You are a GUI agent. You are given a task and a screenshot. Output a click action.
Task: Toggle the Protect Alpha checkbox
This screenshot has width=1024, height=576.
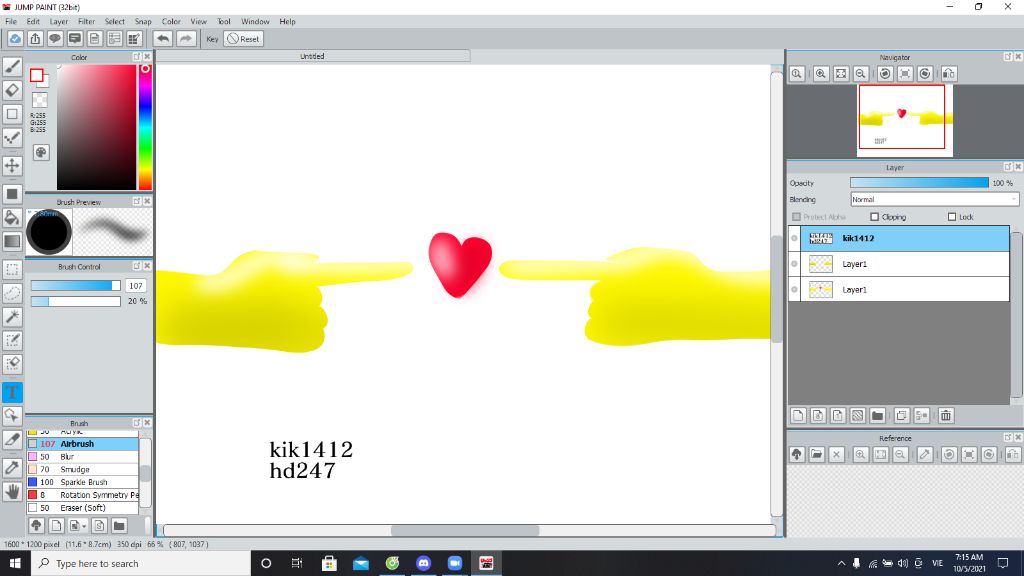(796, 217)
